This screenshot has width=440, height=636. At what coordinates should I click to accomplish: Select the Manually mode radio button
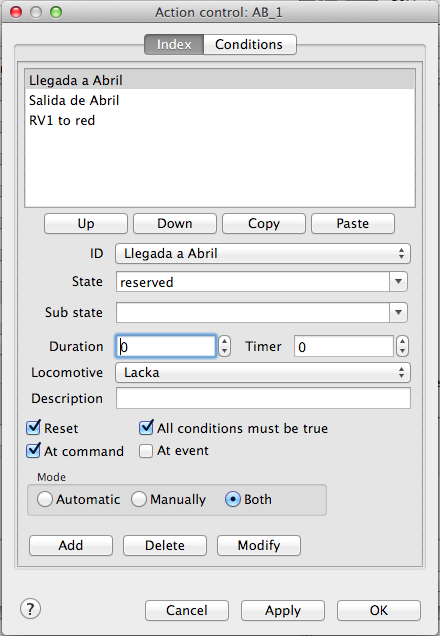[139, 499]
